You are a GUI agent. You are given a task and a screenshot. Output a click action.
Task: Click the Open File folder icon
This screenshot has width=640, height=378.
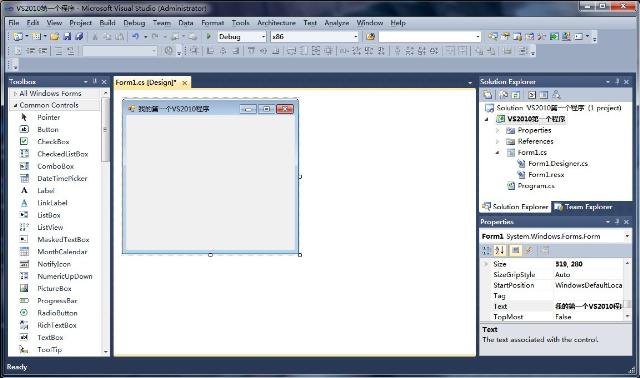click(54, 37)
